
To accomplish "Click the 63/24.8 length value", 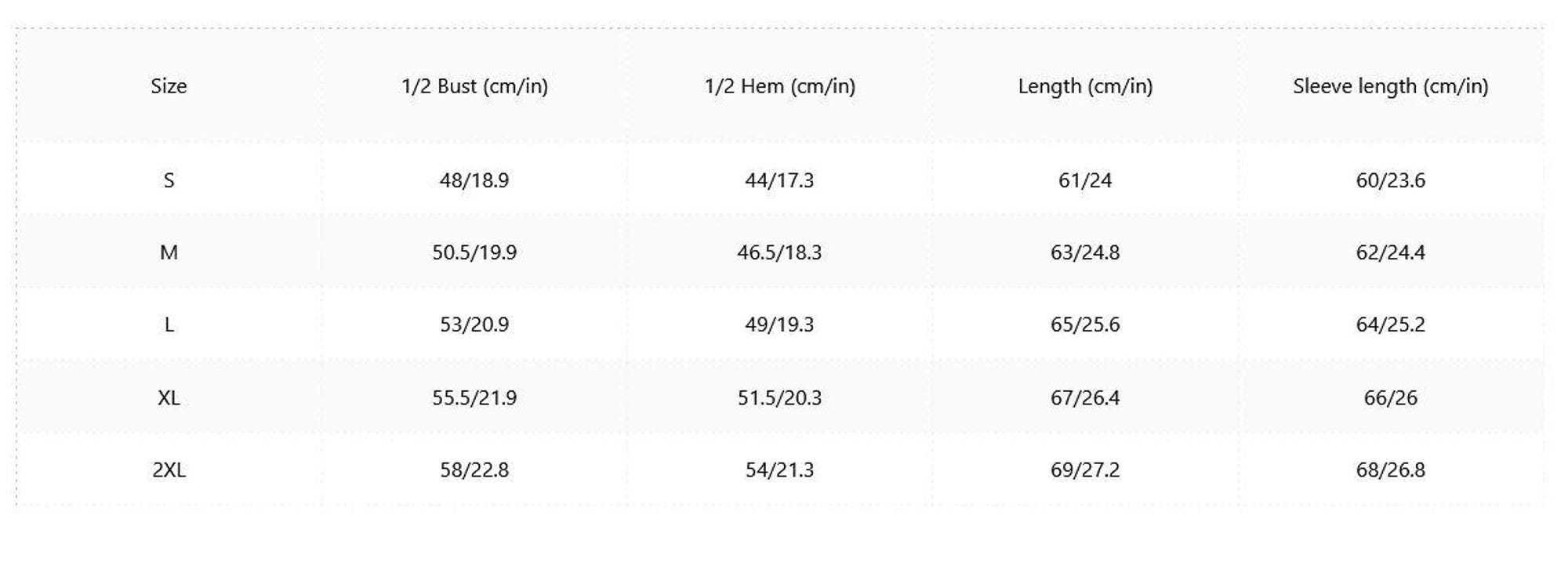I will [x=1085, y=252].
